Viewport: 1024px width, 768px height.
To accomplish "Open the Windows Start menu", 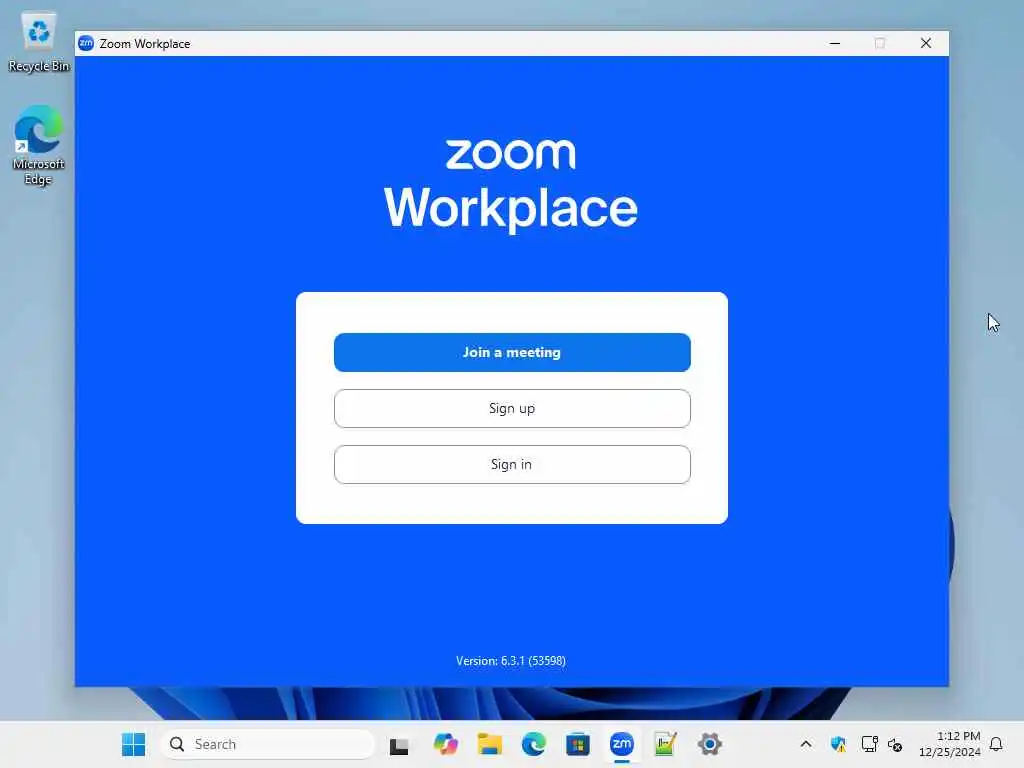I will point(134,744).
